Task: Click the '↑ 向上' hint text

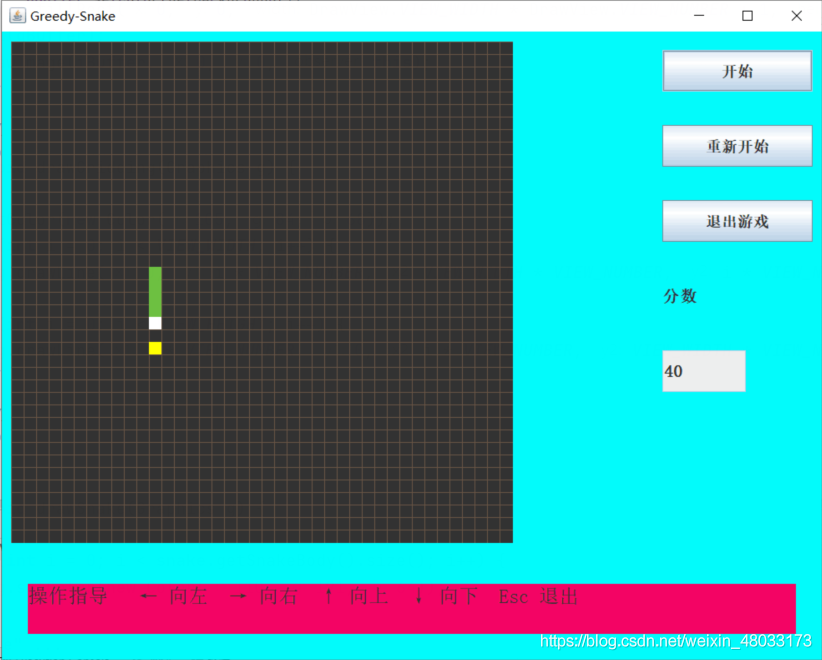Action: [356, 597]
